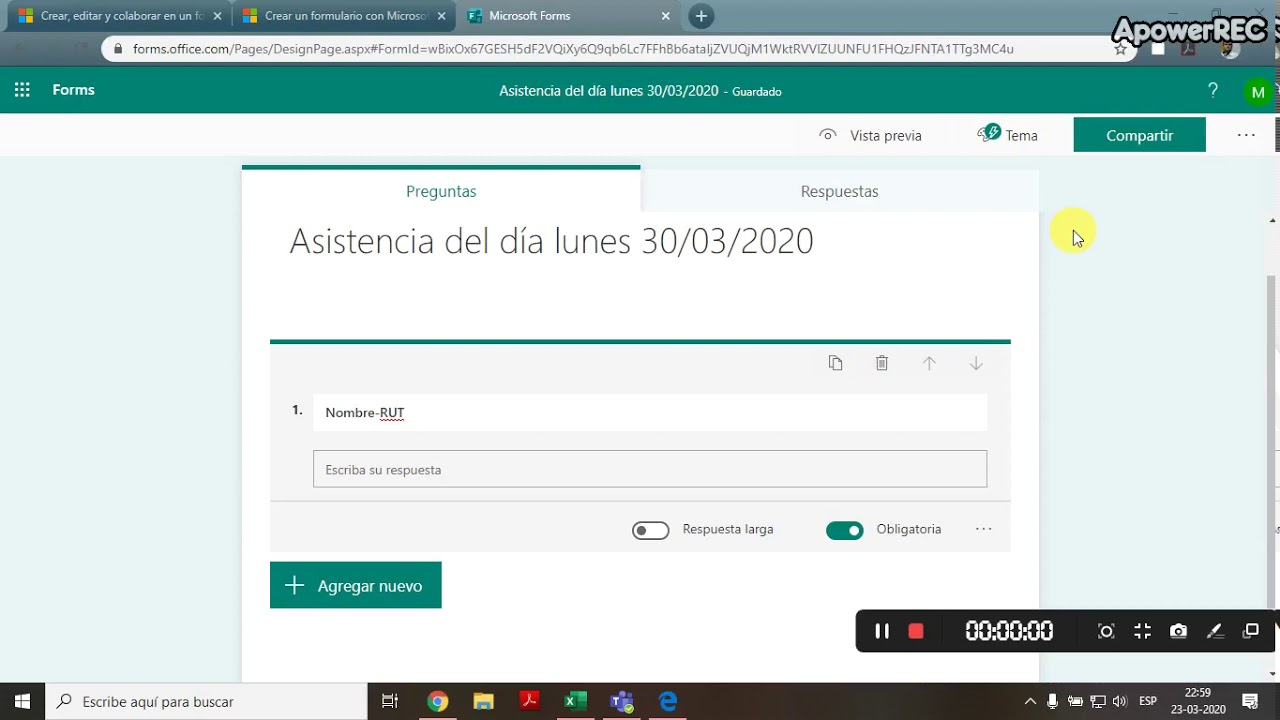Click the Escriba su respuesta answer box
The image size is (1280, 720).
[x=650, y=469]
